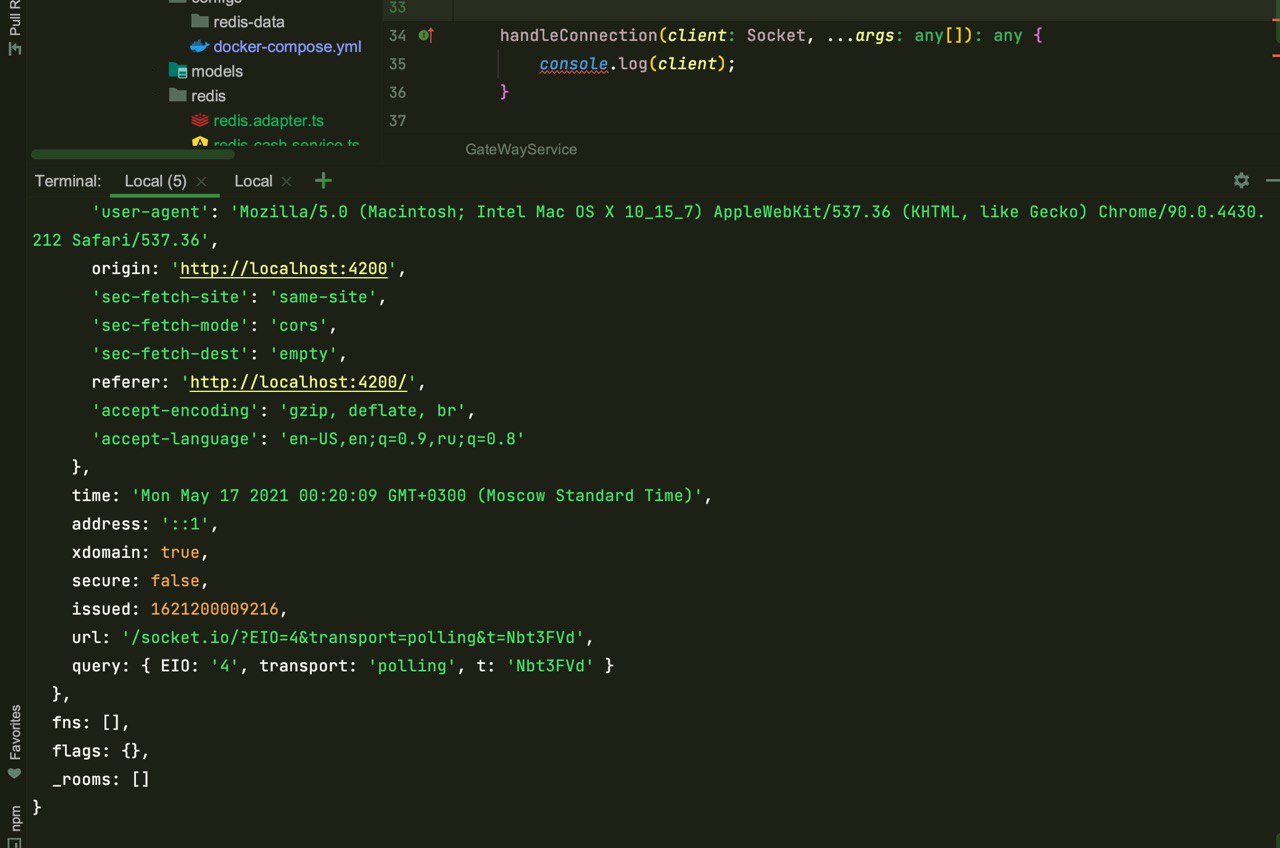Click the 'sec-fetch-dest' empty line

point(219,354)
